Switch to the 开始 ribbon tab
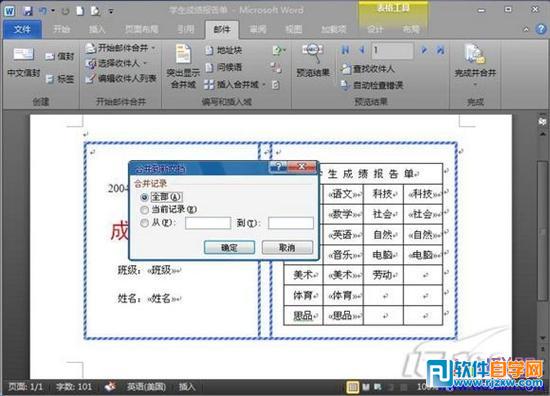Screen dimensions: 550x396 (x=62, y=29)
